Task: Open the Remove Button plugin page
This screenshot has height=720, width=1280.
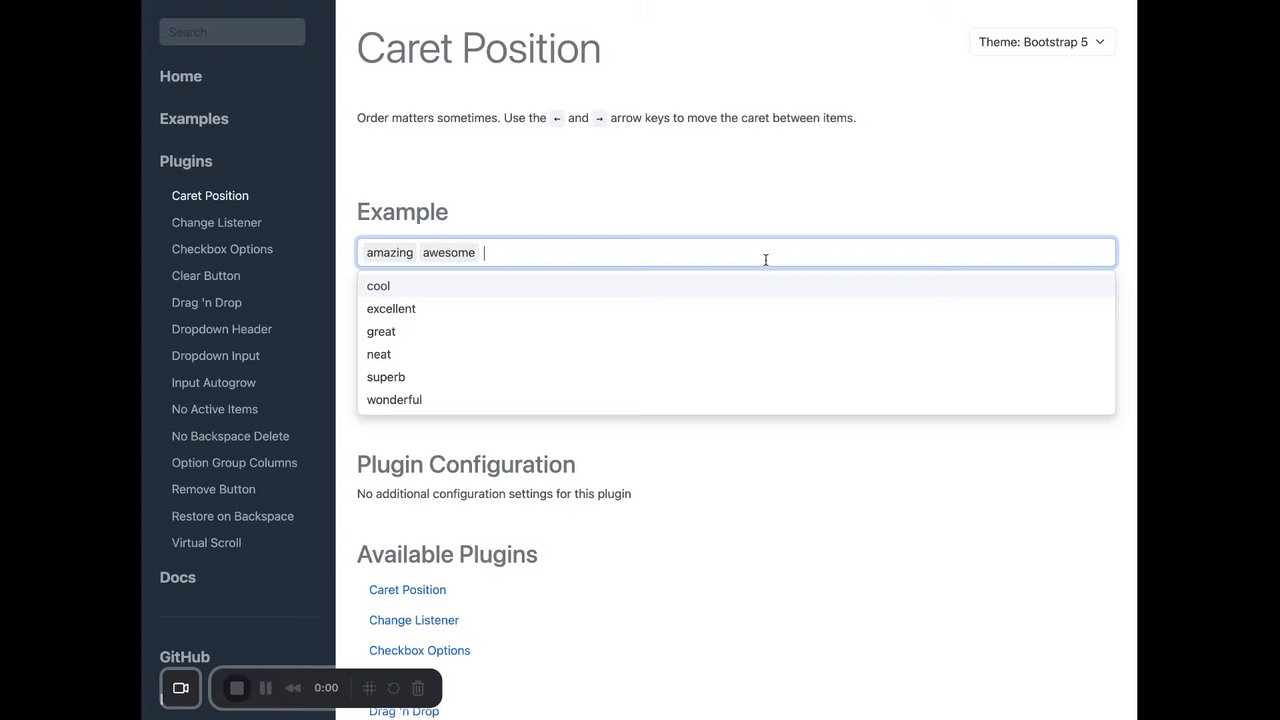Action: (214, 489)
